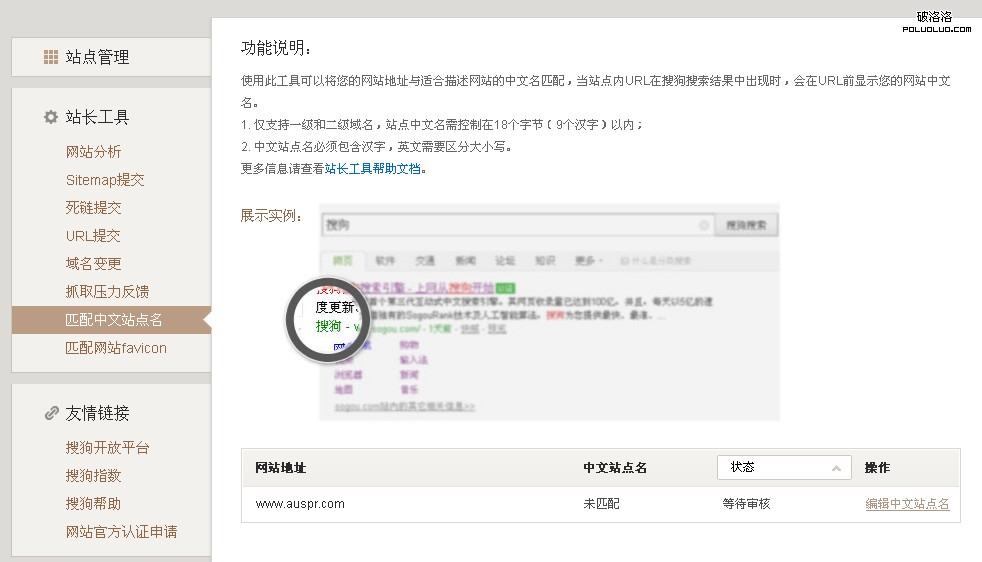Open the 站长工具帮助文档 help link
The height and width of the screenshot is (562, 982).
click(x=375, y=169)
